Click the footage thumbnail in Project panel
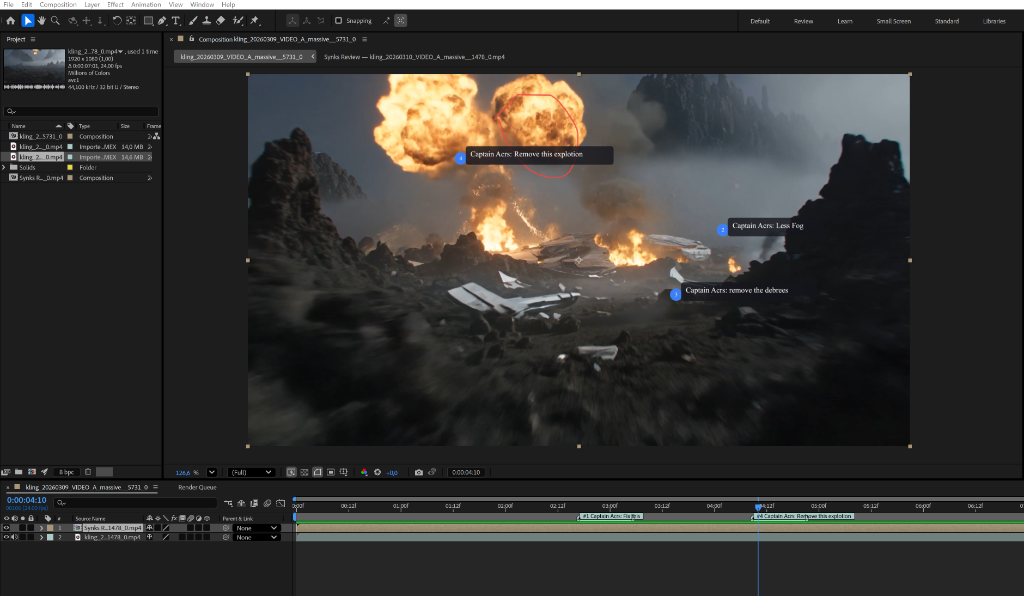The width and height of the screenshot is (1024, 596). (34, 65)
